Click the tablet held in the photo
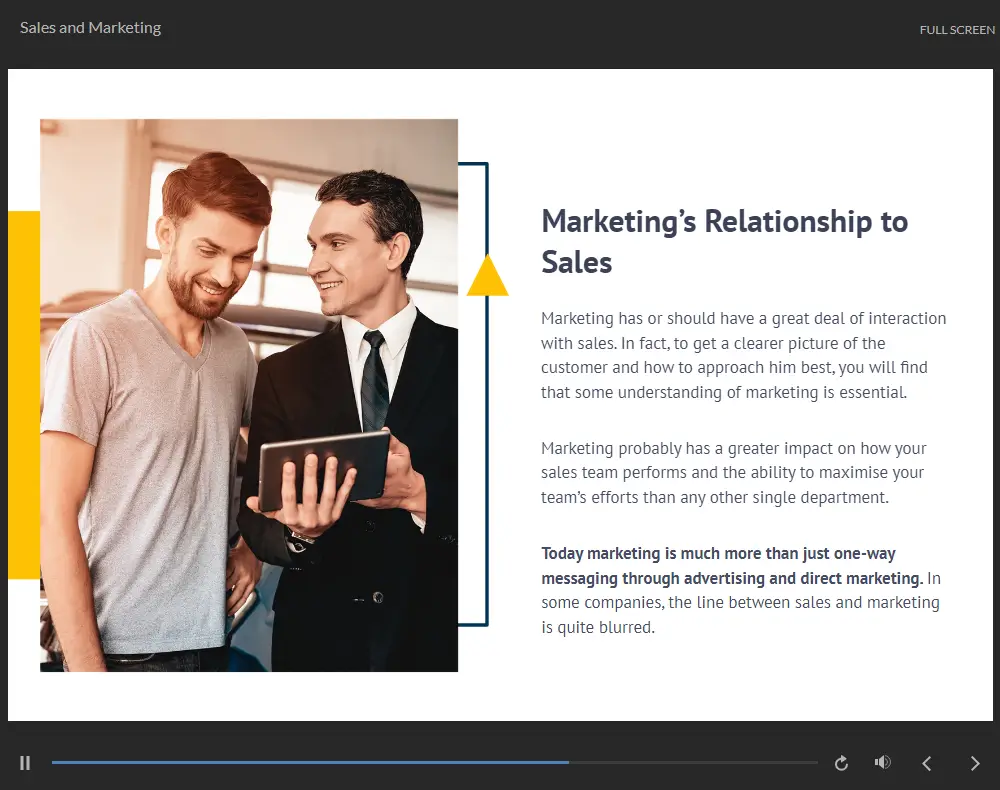The width and height of the screenshot is (1000, 790). click(322, 468)
